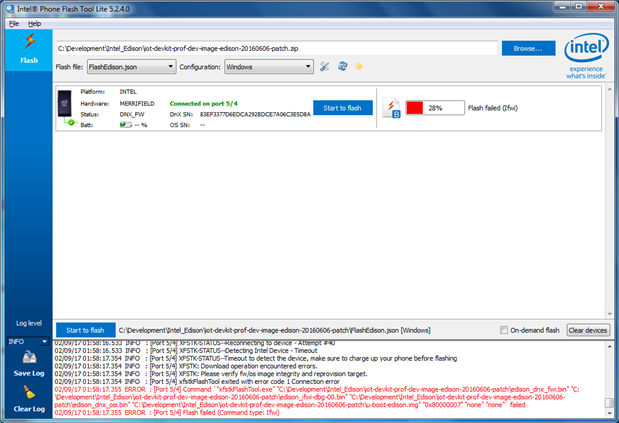619x423 pixels.
Task: Click the 'Download operation encountered errors' log line
Action: point(186,366)
